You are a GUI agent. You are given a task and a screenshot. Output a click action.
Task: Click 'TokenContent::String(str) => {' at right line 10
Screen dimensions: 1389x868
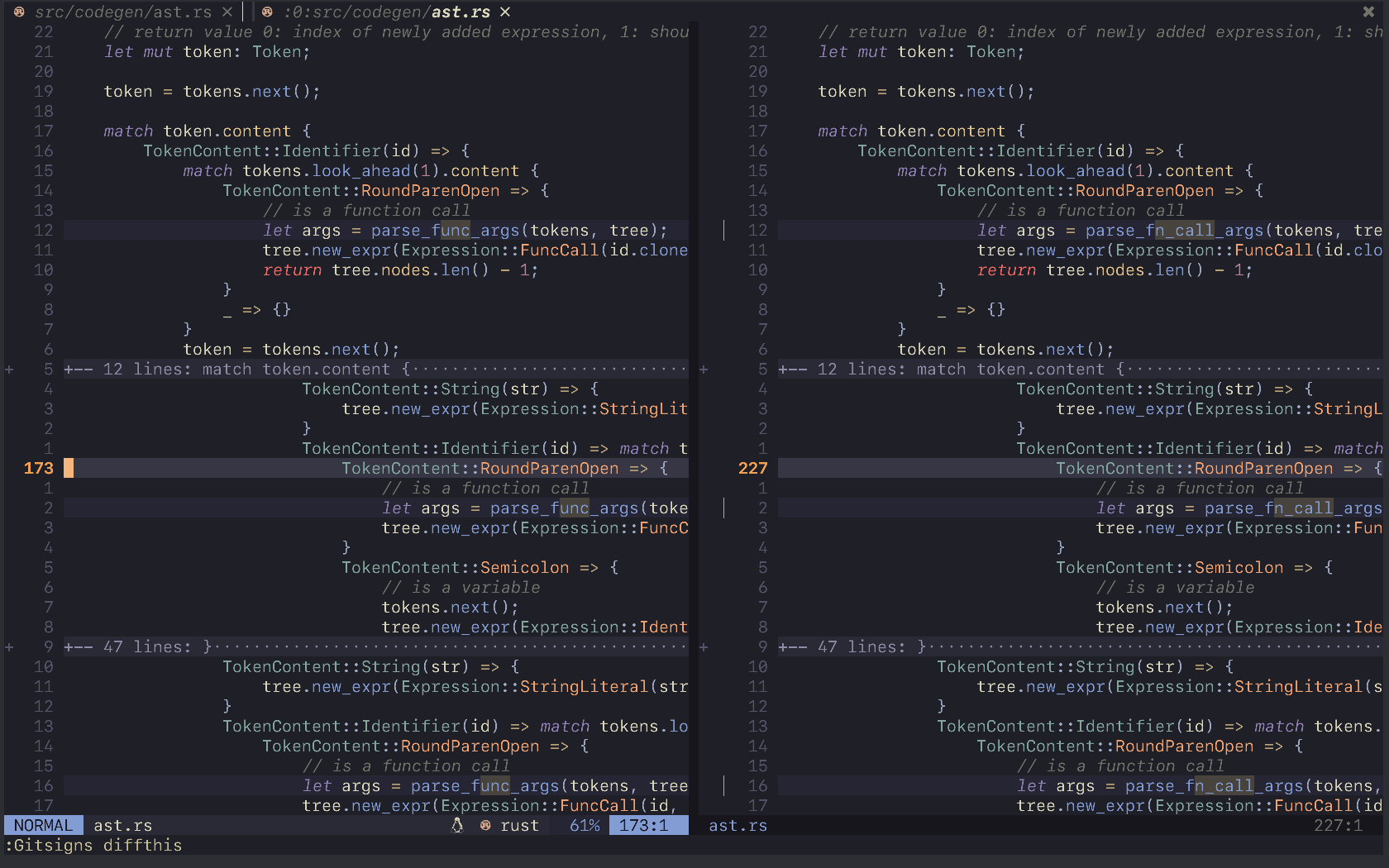click(1086, 666)
